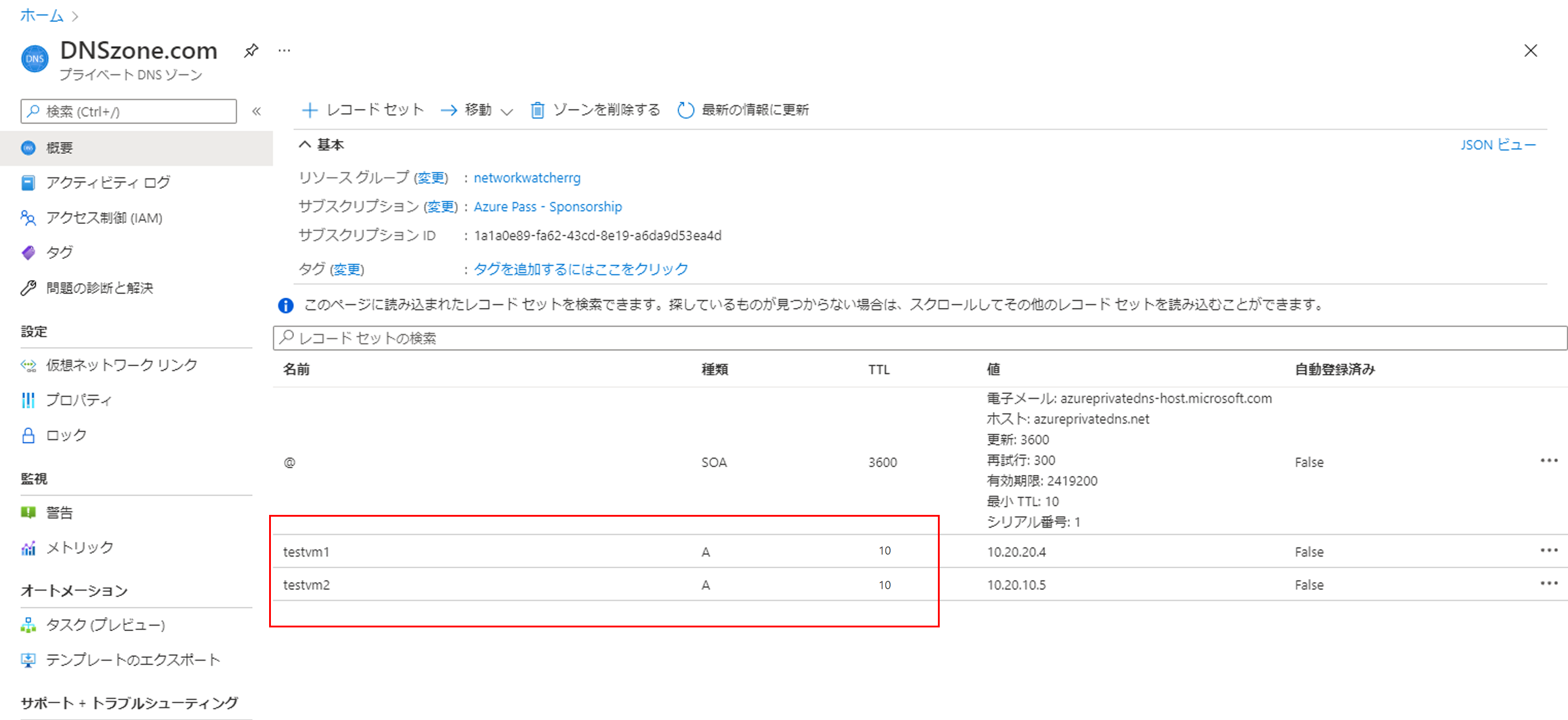
Task: Click the 概要 DNS icon in sidebar
Action: tap(28, 148)
